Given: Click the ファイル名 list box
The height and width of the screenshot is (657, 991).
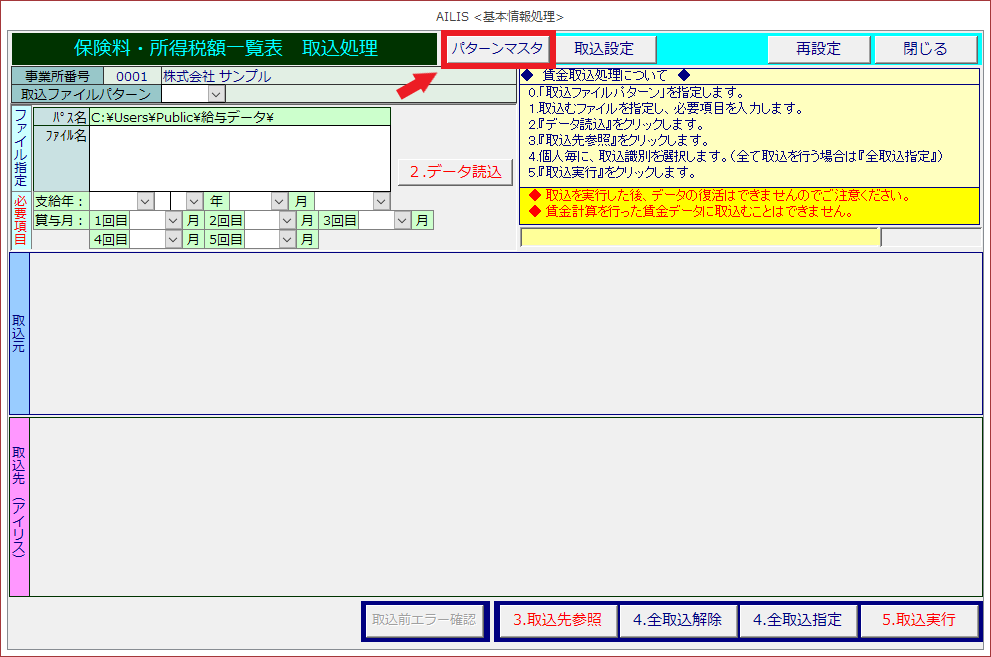Looking at the screenshot, I should point(239,158).
